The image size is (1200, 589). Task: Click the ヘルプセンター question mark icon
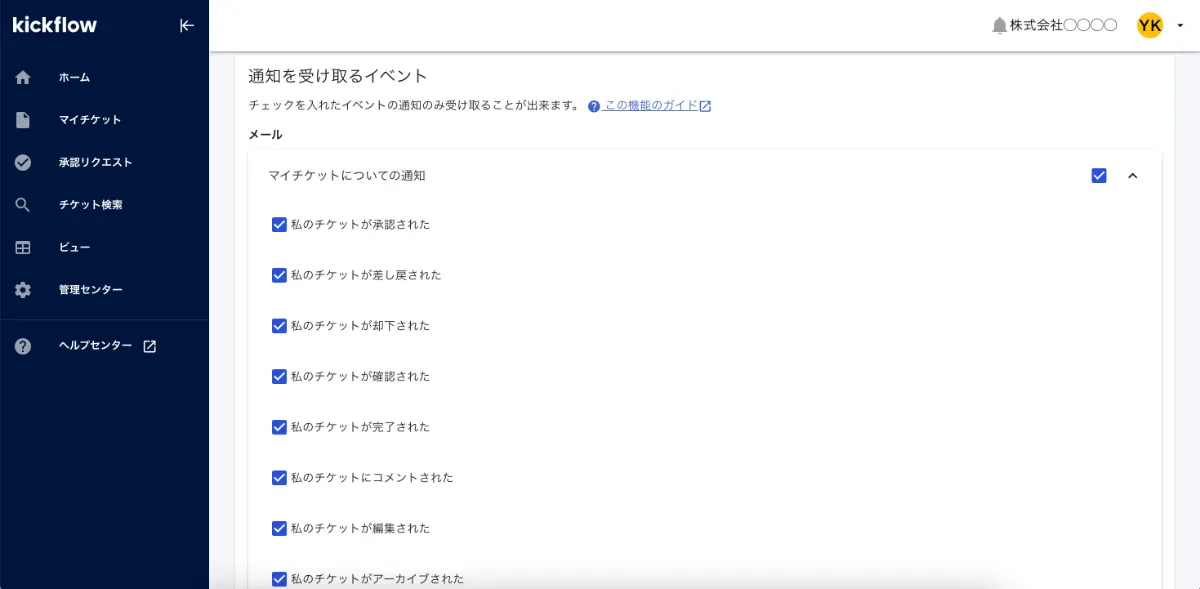(23, 346)
